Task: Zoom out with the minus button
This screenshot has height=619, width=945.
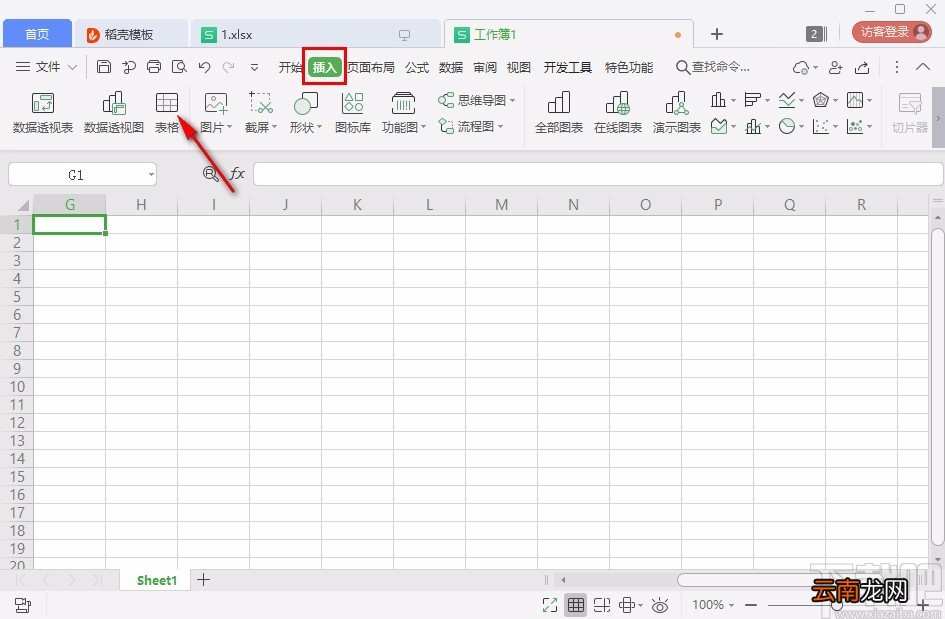Action: [x=751, y=605]
